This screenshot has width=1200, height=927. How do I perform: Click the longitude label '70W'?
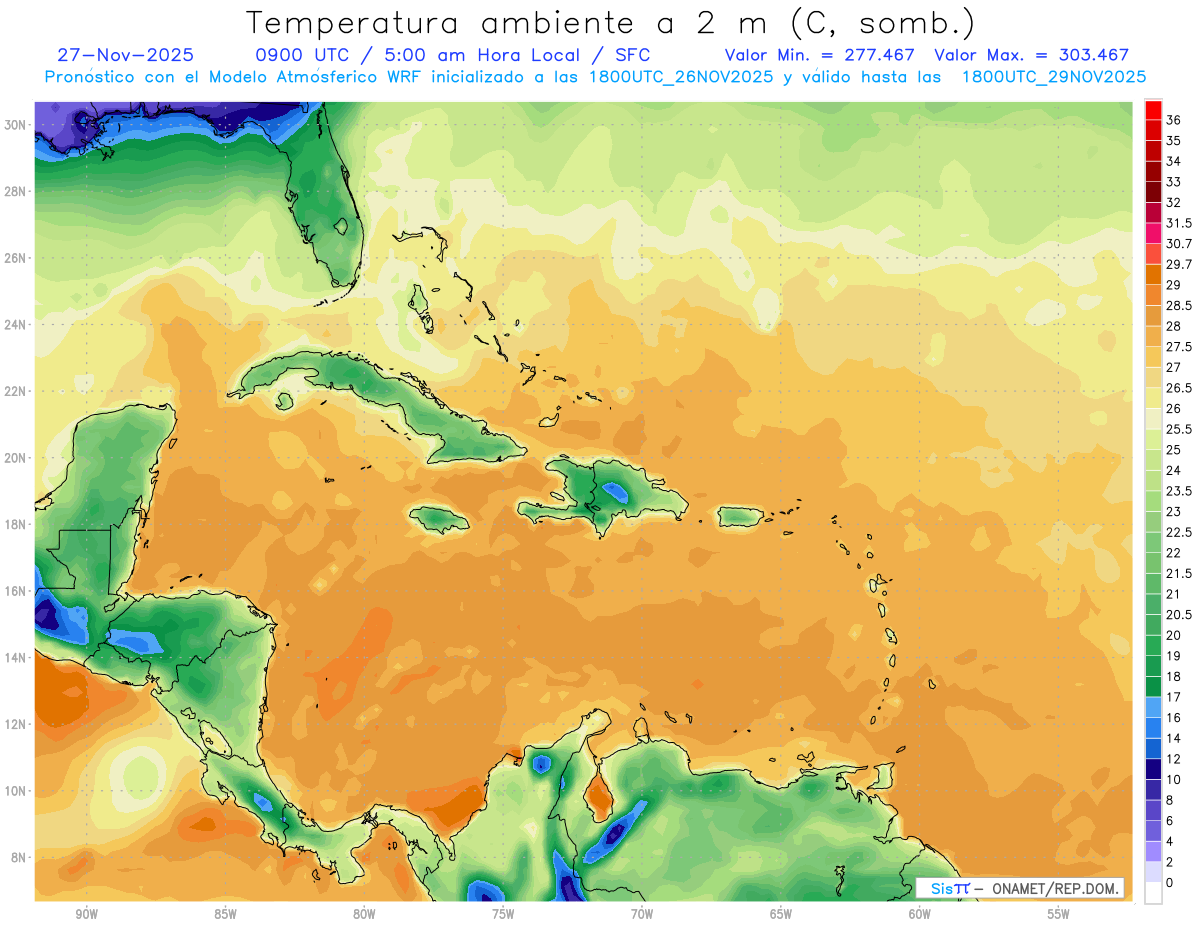642,915
